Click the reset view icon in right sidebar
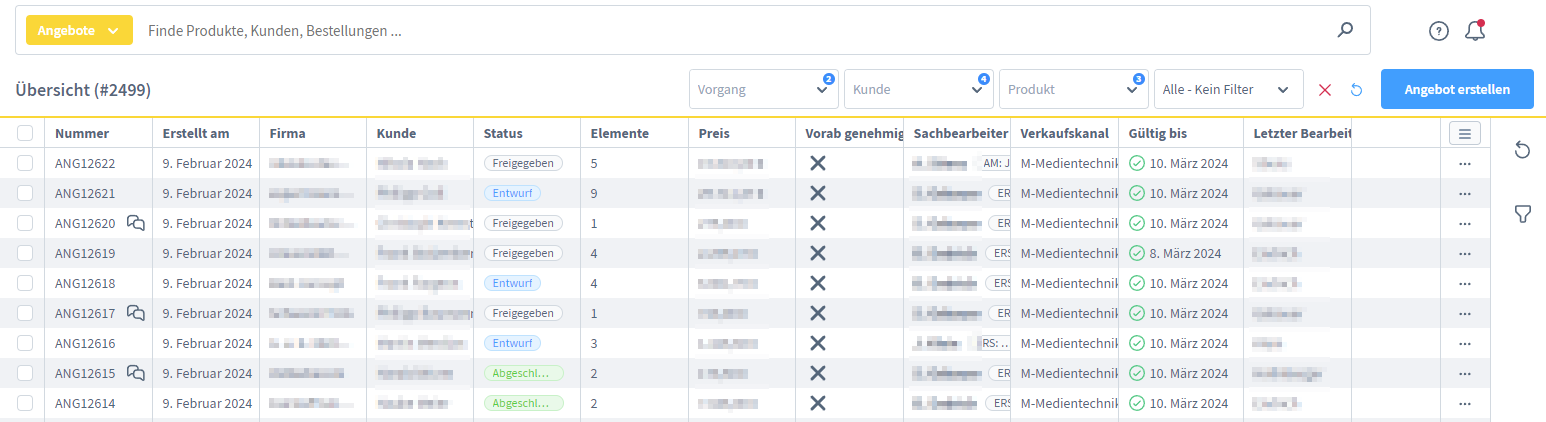 point(1522,150)
